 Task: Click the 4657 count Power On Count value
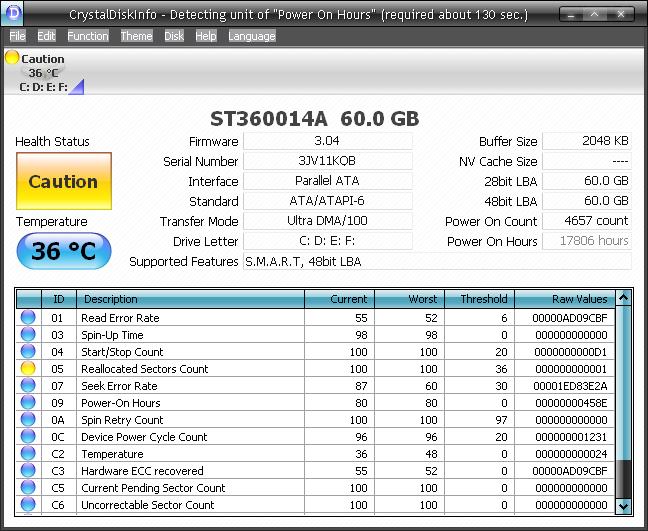[x=586, y=221]
